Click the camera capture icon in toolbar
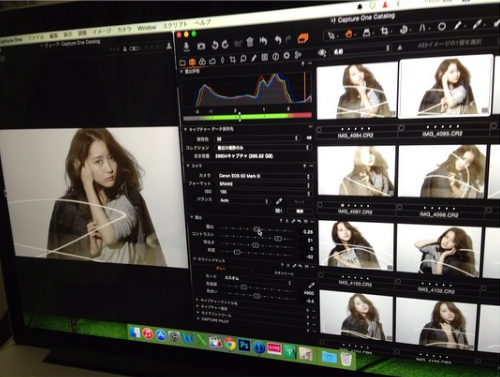Image resolution: width=500 pixels, height=377 pixels. pos(201,46)
